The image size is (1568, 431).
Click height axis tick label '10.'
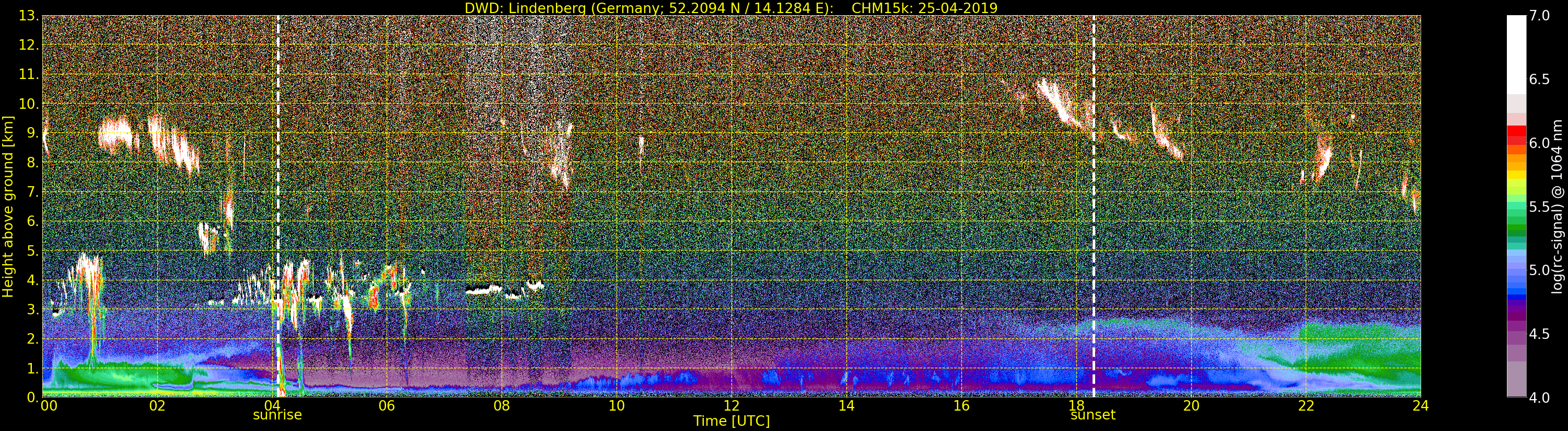[x=29, y=104]
